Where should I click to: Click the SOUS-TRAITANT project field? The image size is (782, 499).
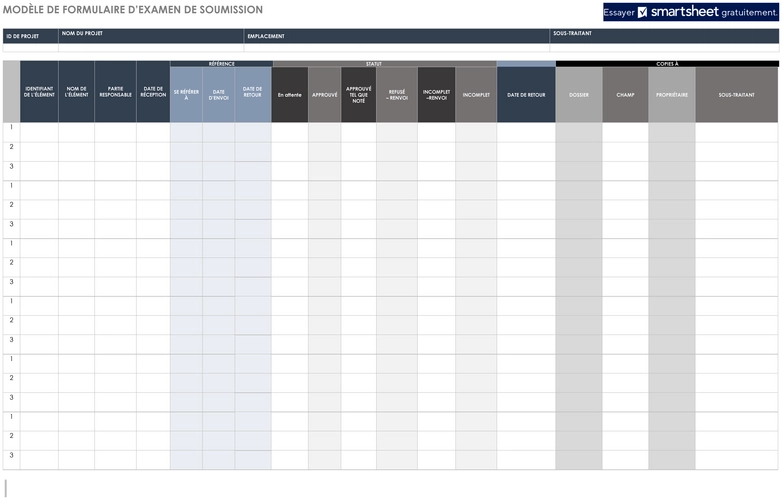(x=664, y=48)
